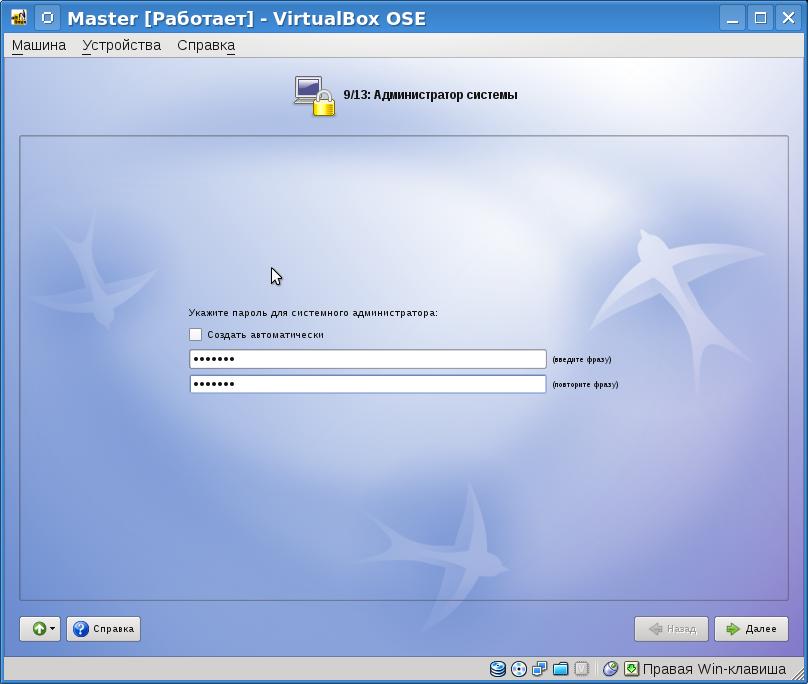The width and height of the screenshot is (808, 684).
Task: Open the Устройства menu
Action: tap(121, 45)
